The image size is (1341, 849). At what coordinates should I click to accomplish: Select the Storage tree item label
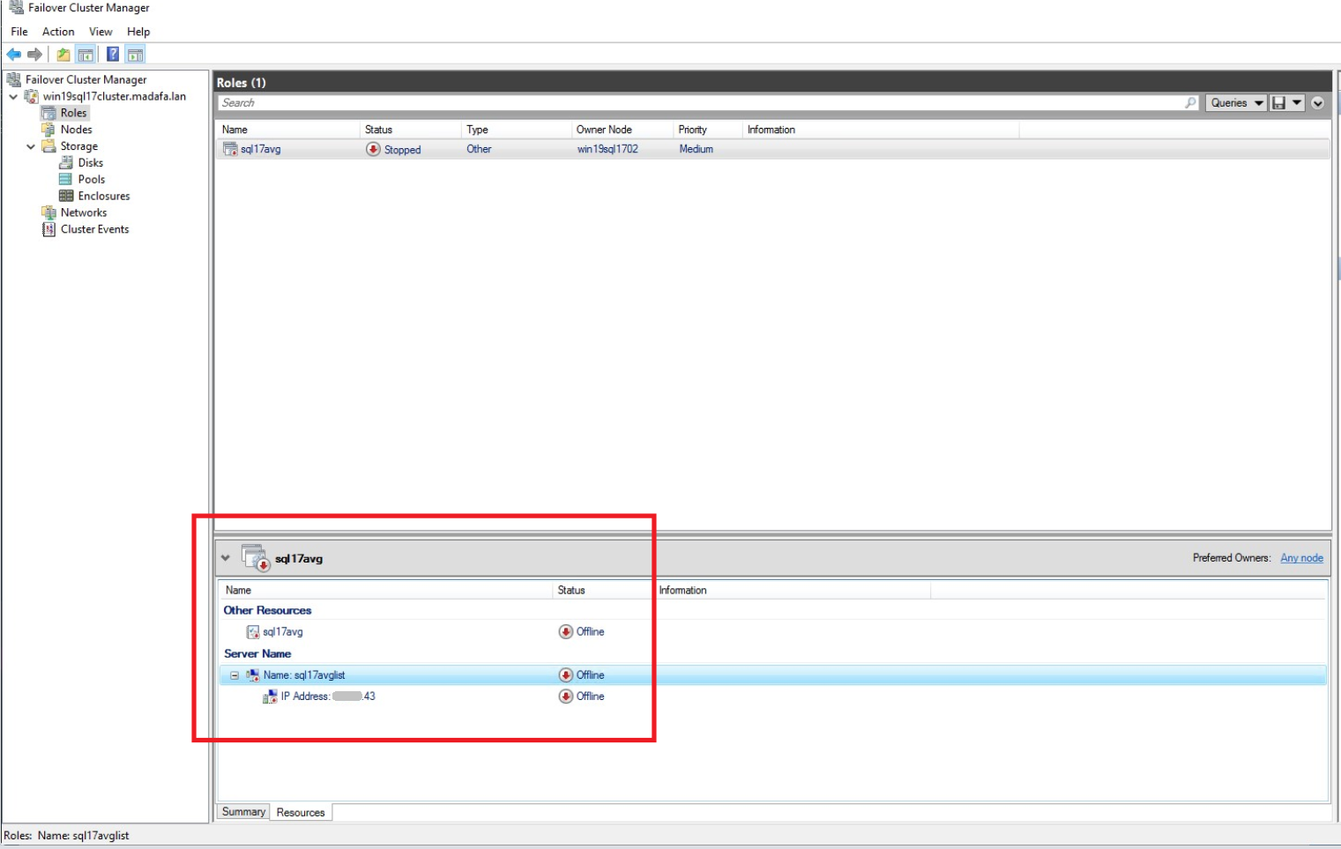[79, 146]
